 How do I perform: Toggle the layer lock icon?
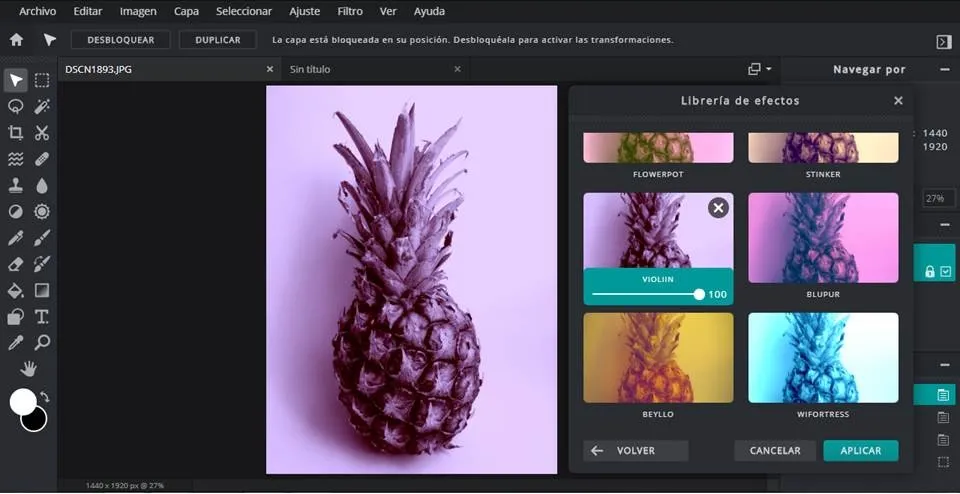point(930,271)
